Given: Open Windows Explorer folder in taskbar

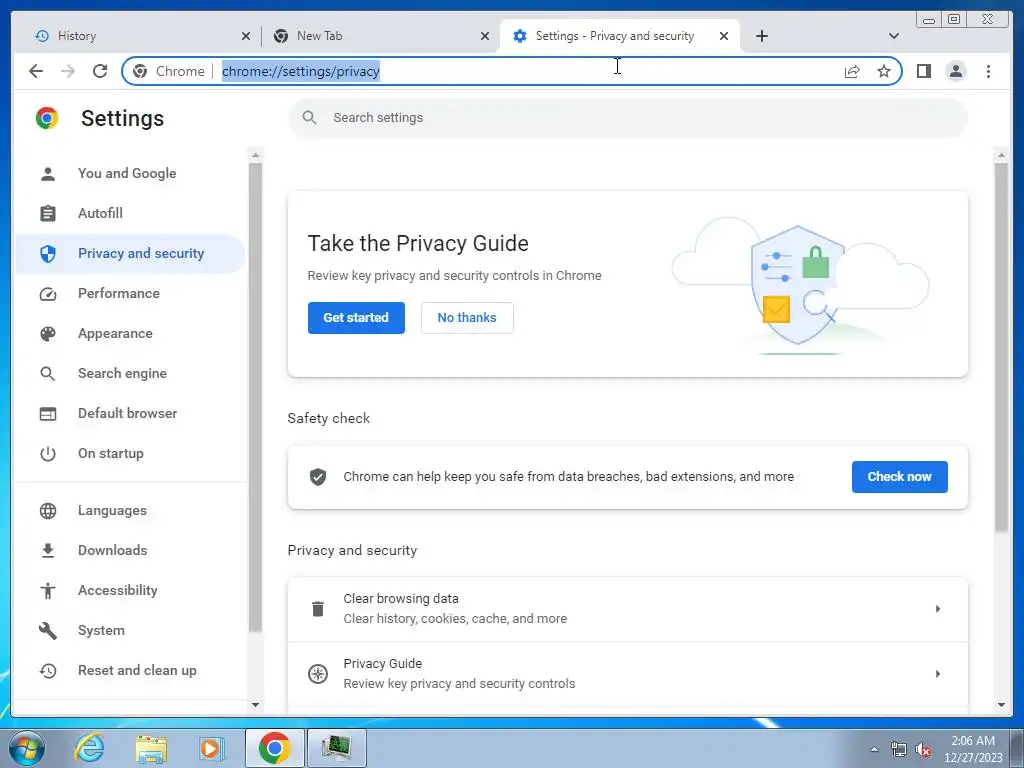Looking at the screenshot, I should tap(151, 748).
